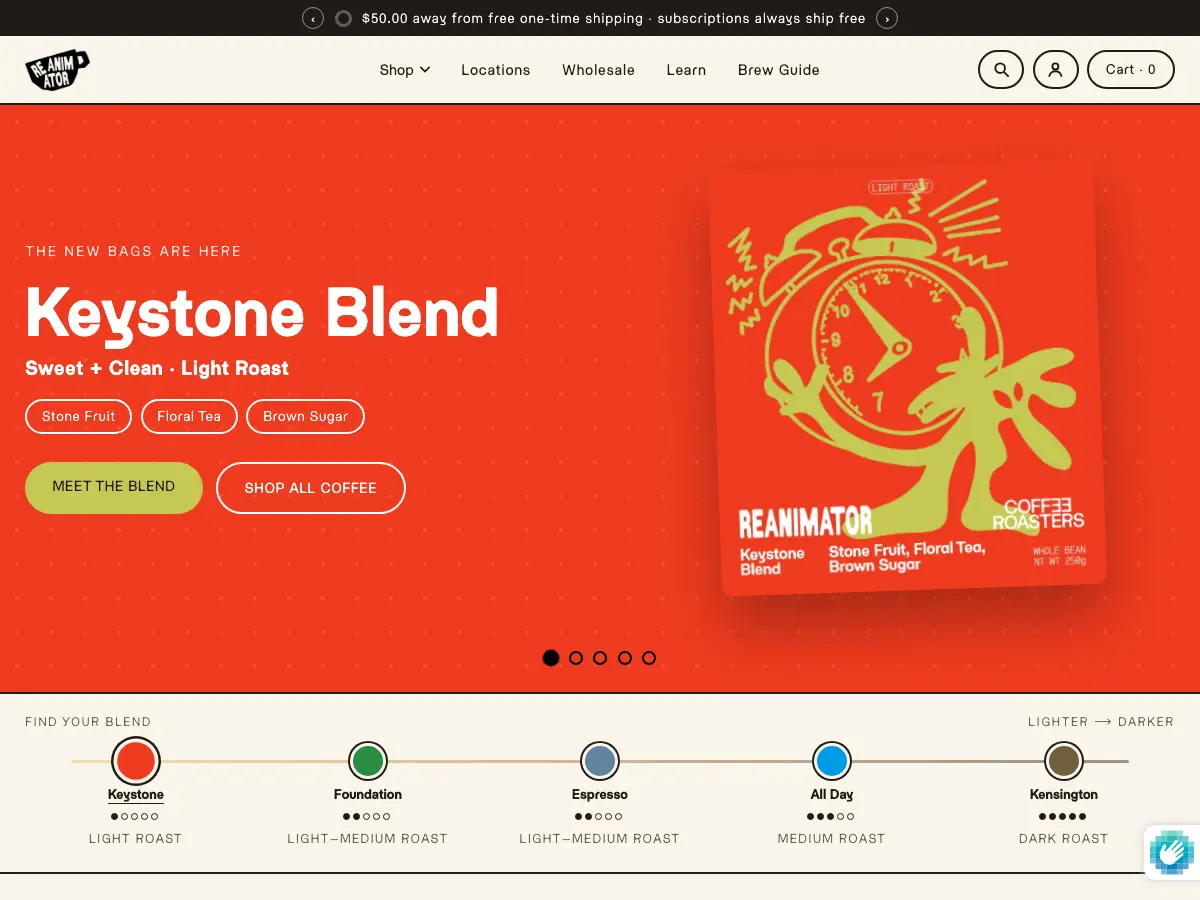Go to Locations page
Viewport: 1200px width, 900px height.
coord(496,70)
